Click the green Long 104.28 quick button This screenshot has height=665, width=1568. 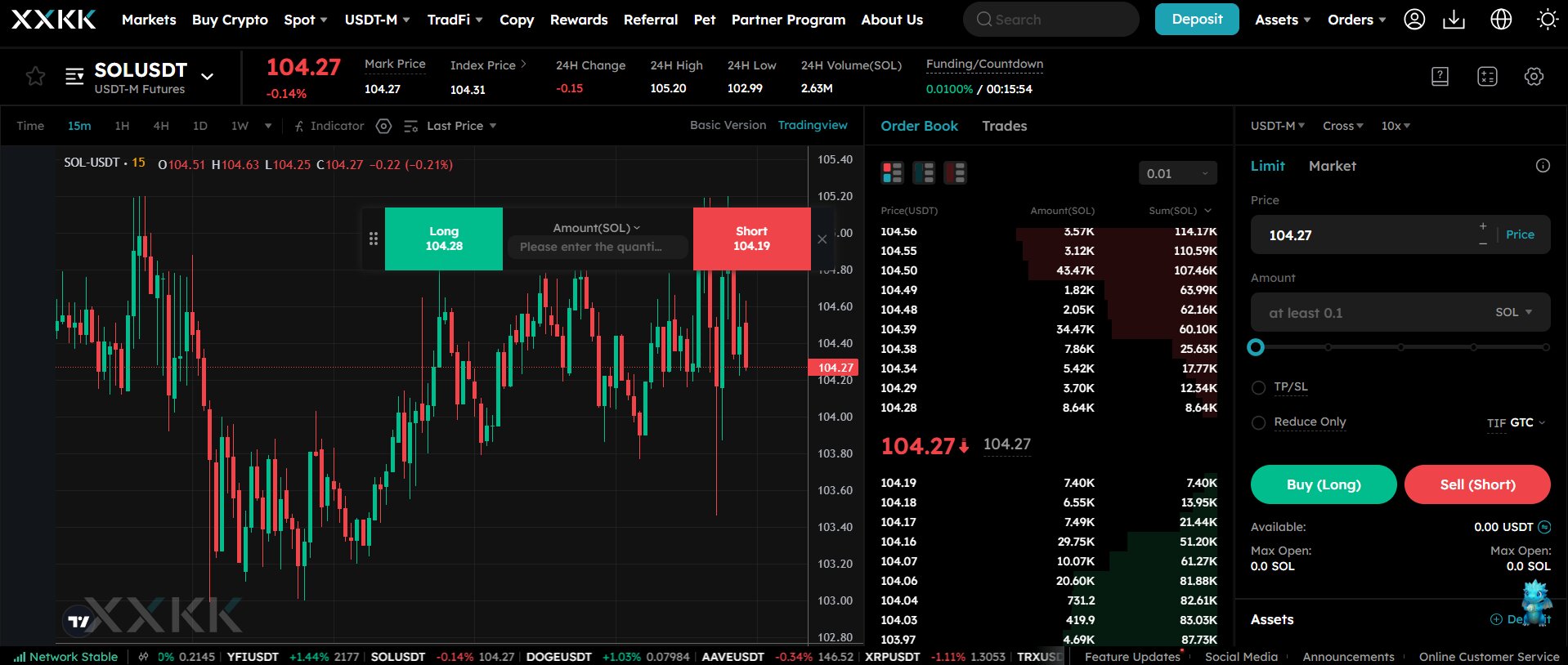(444, 239)
